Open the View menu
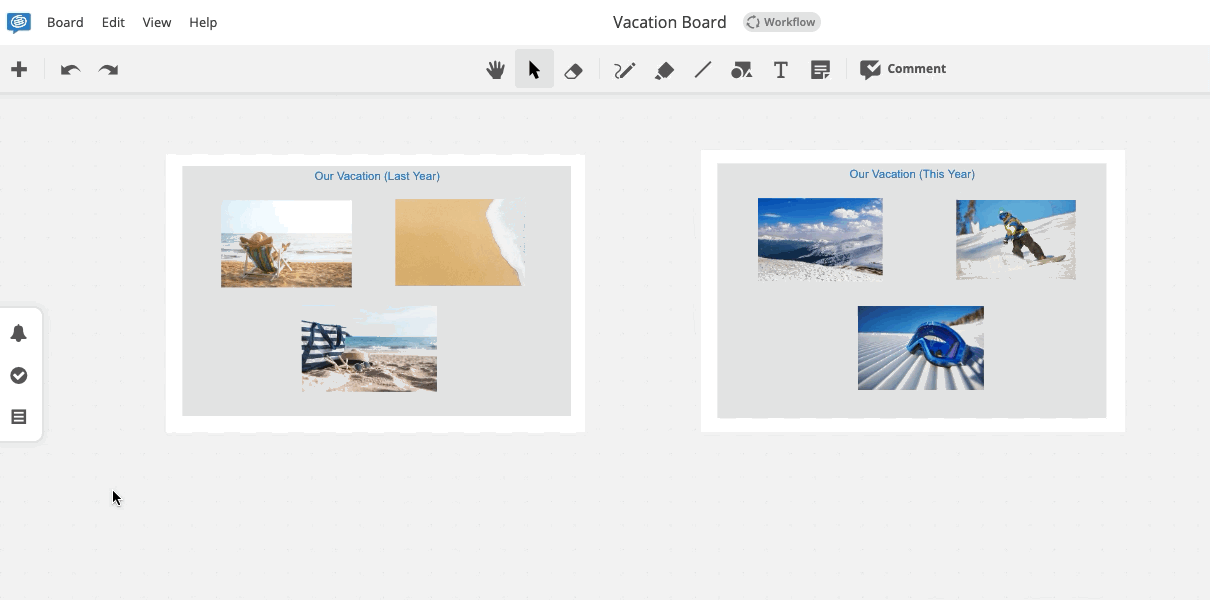The height and width of the screenshot is (600, 1210). 156,22
